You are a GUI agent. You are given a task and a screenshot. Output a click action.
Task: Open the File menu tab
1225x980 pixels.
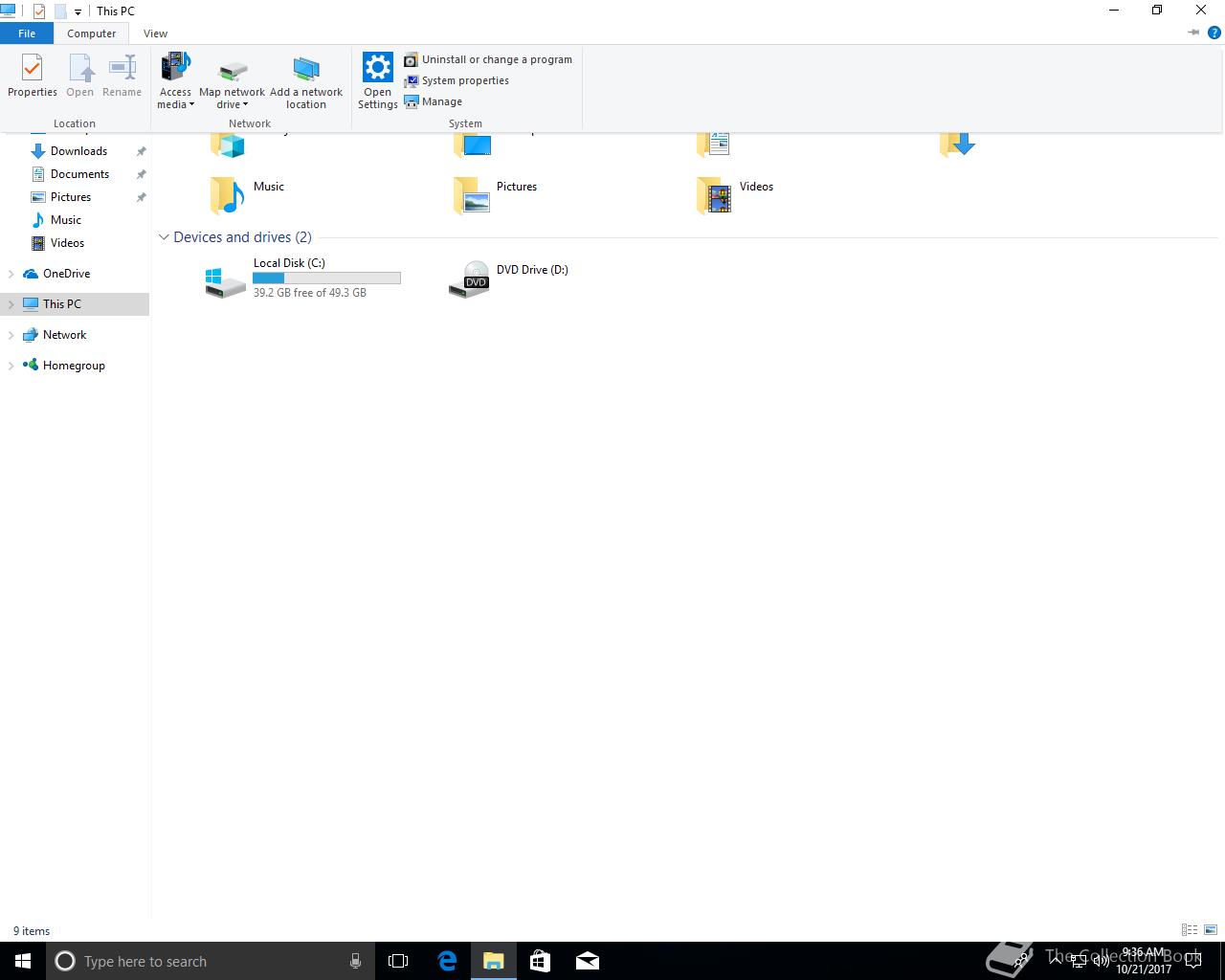[x=27, y=33]
